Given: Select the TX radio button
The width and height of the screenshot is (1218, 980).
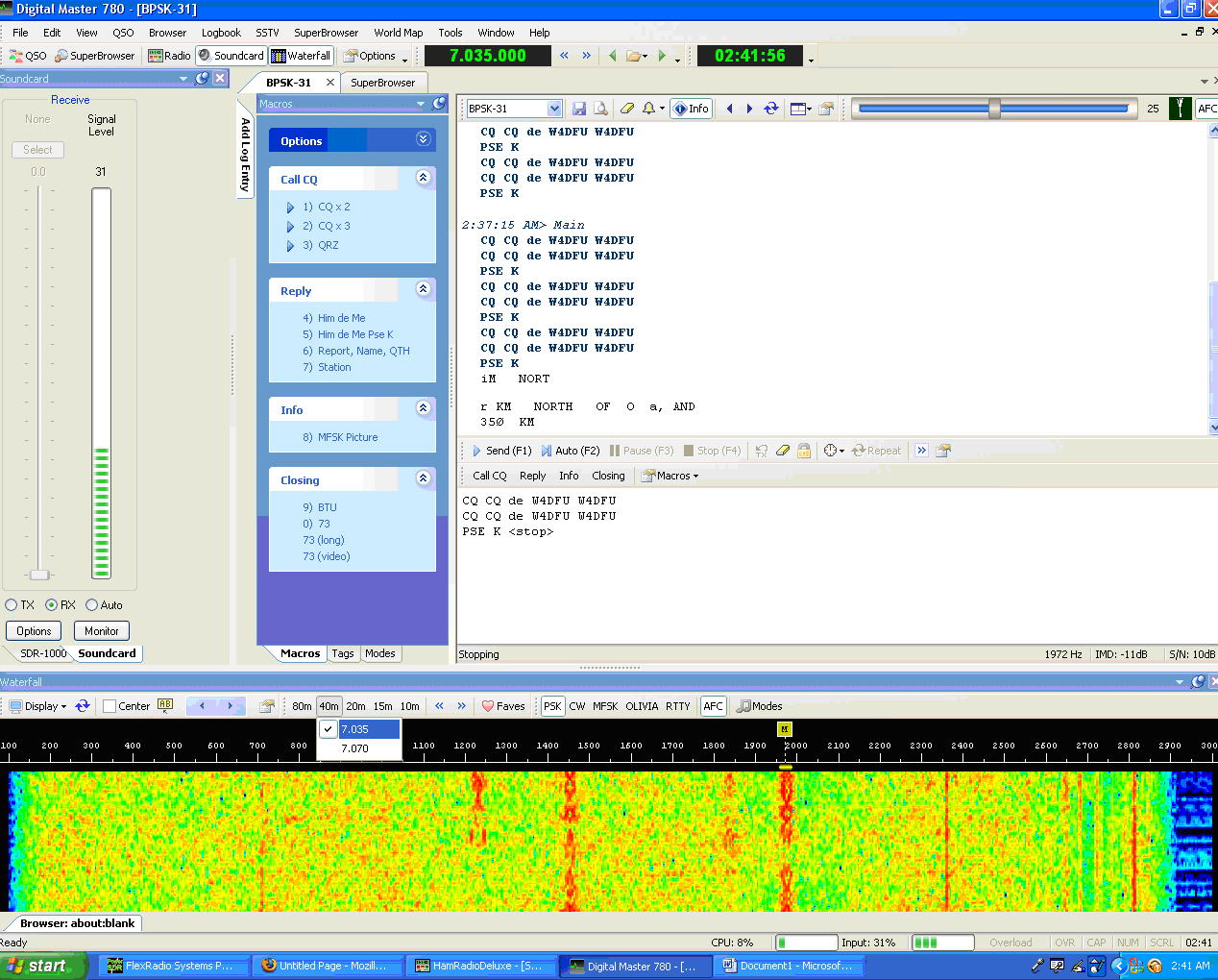Looking at the screenshot, I should point(12,605).
